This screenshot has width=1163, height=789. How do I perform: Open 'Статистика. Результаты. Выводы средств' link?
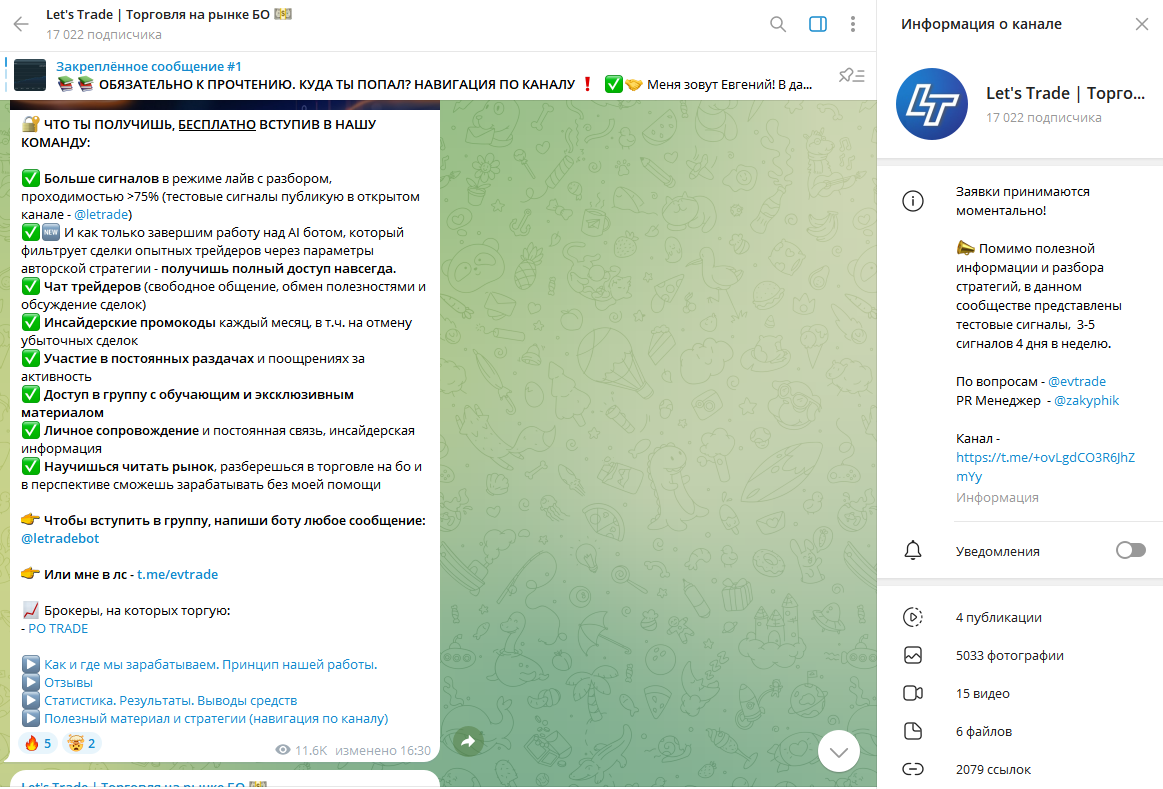171,700
